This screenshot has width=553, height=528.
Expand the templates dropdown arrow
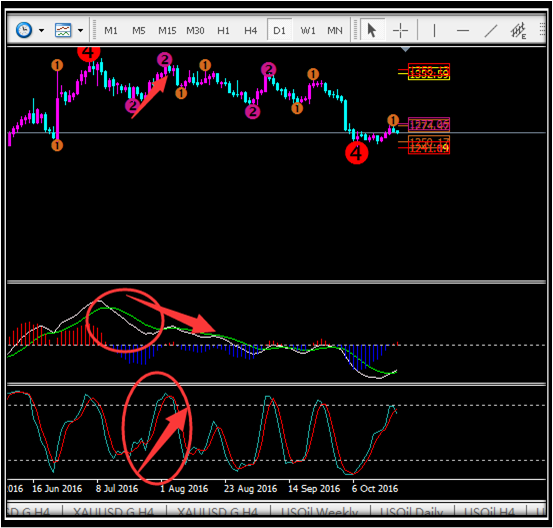81,31
